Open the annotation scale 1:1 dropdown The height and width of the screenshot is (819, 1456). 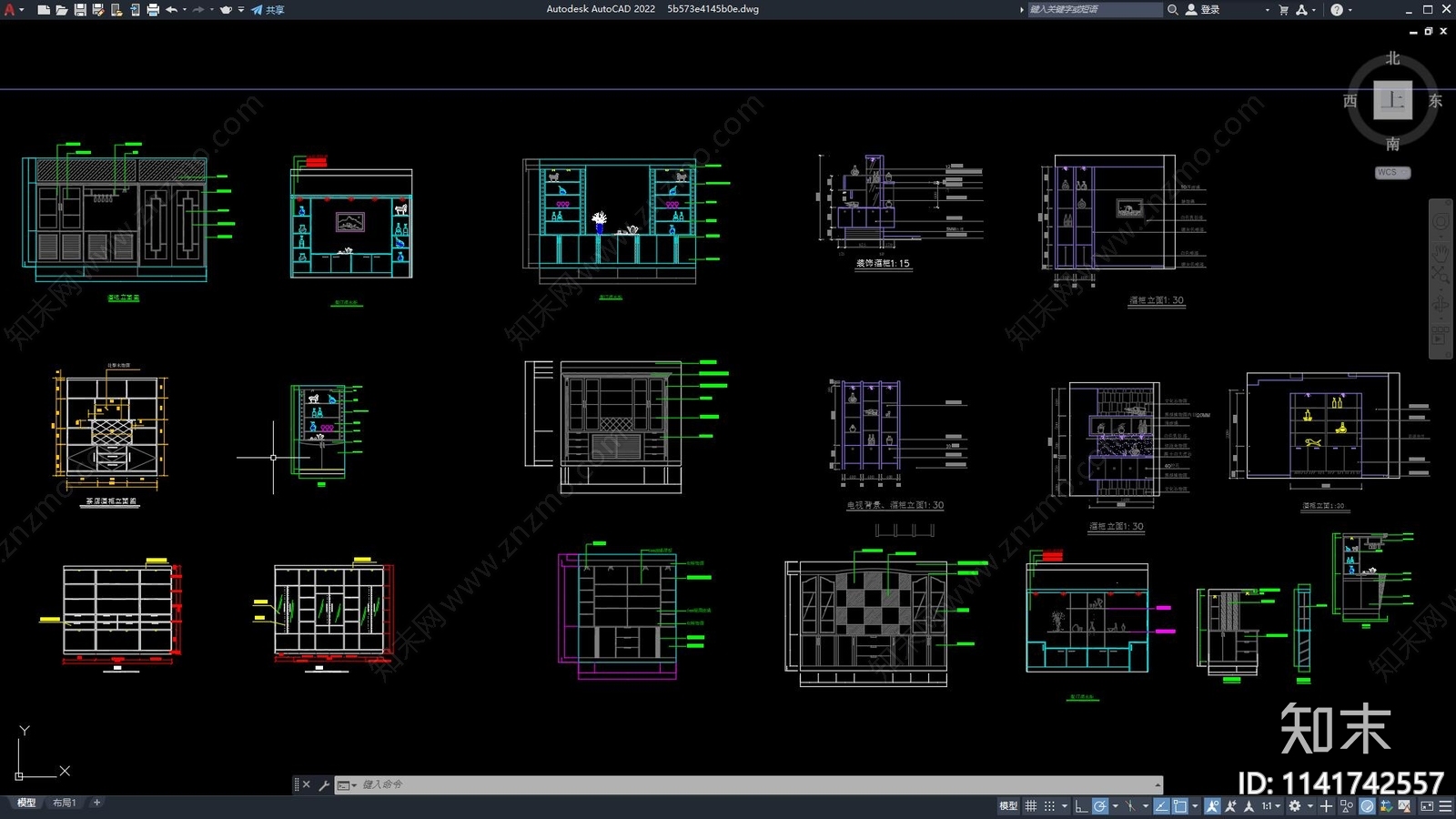pos(1270,806)
